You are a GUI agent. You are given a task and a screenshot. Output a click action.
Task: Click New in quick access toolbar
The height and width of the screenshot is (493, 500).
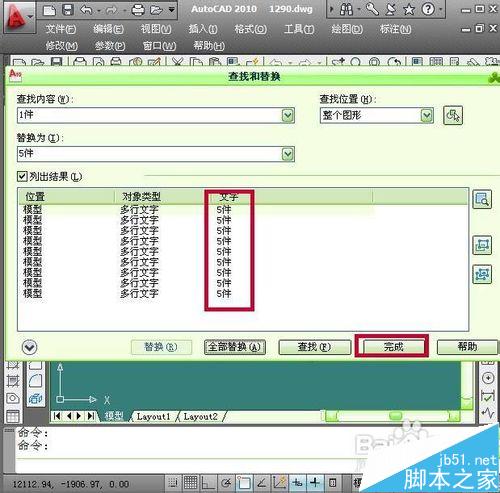(x=49, y=10)
